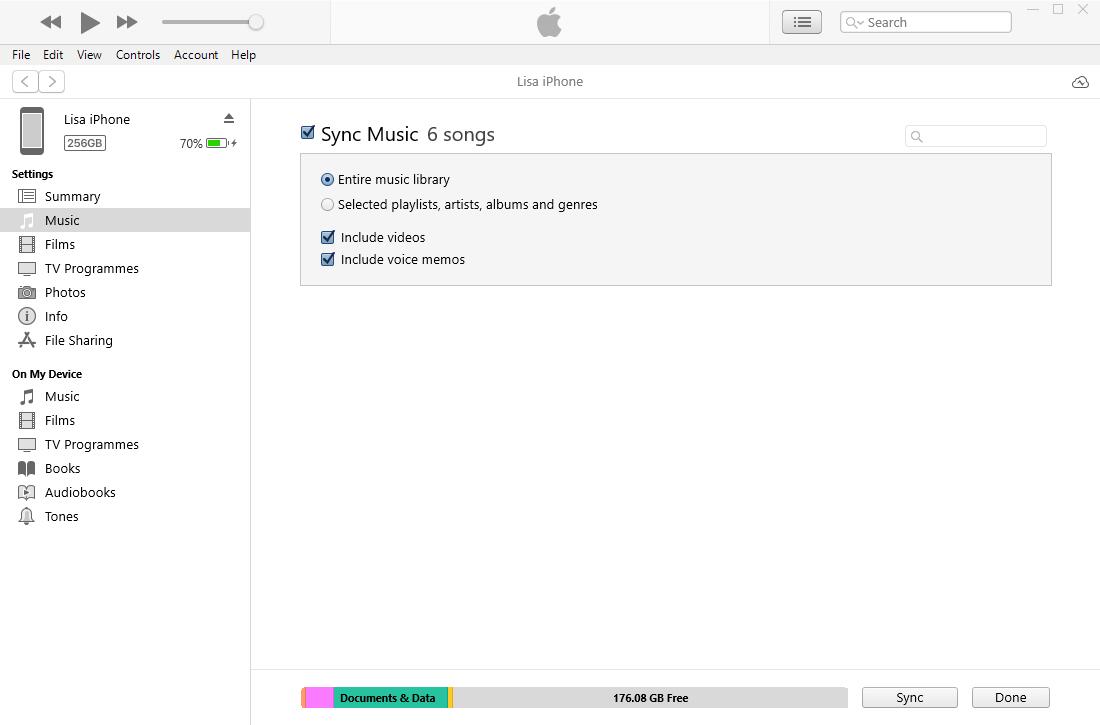Open Books on device

[125, 468]
